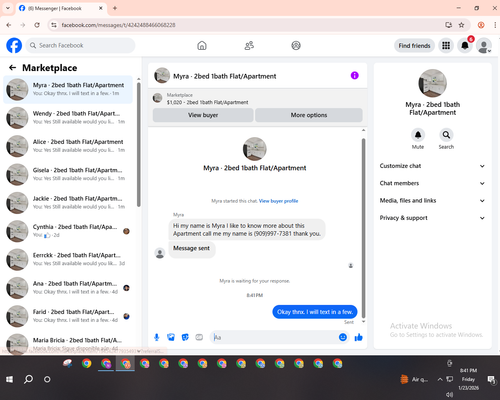Open the Chrome three-dot menu
The height and width of the screenshot is (400, 500).
tap(495, 25)
